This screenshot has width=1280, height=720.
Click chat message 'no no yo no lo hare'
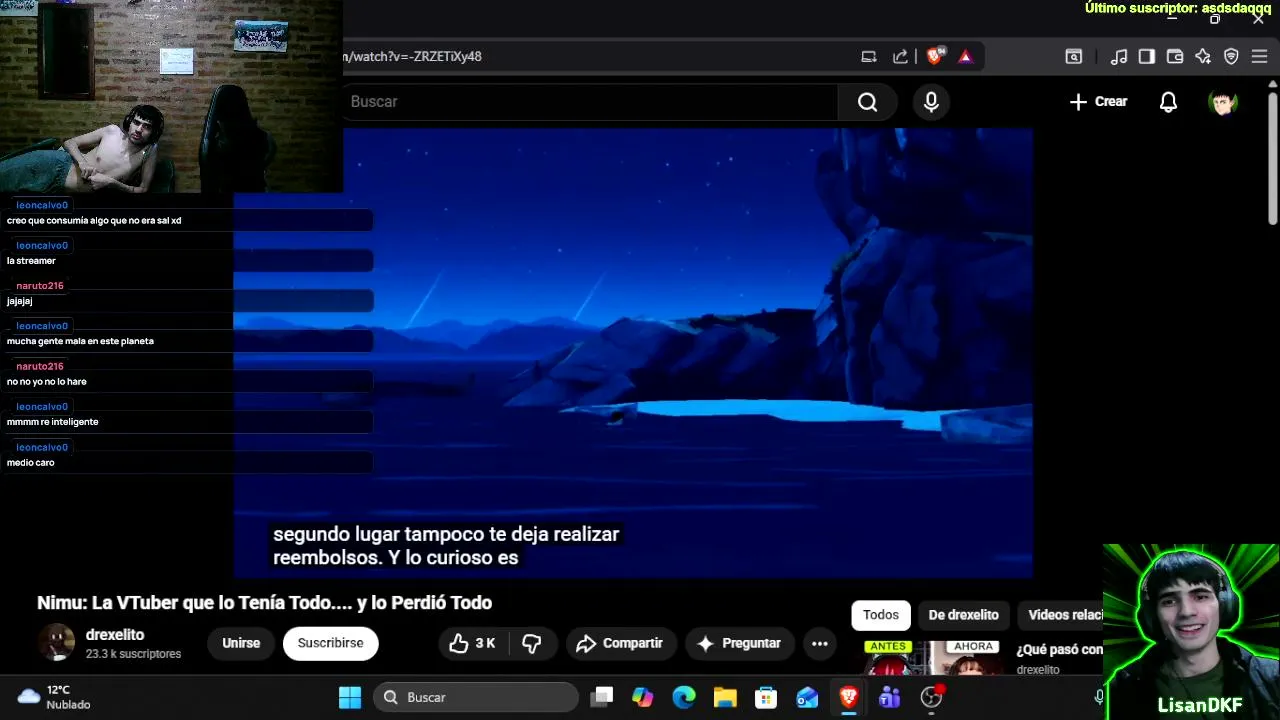46,382
